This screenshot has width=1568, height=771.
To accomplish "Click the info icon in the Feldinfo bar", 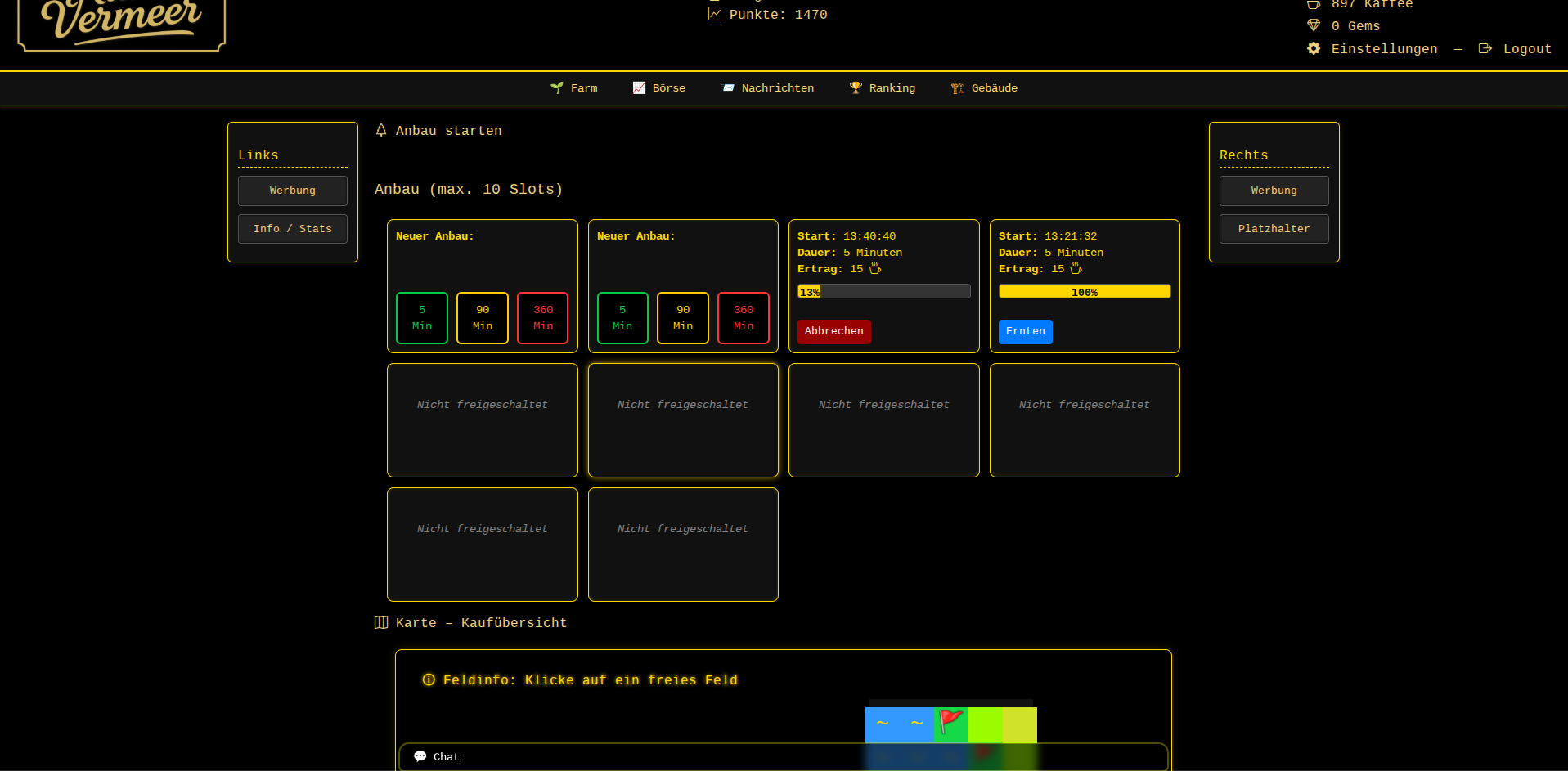I will pyautogui.click(x=429, y=679).
